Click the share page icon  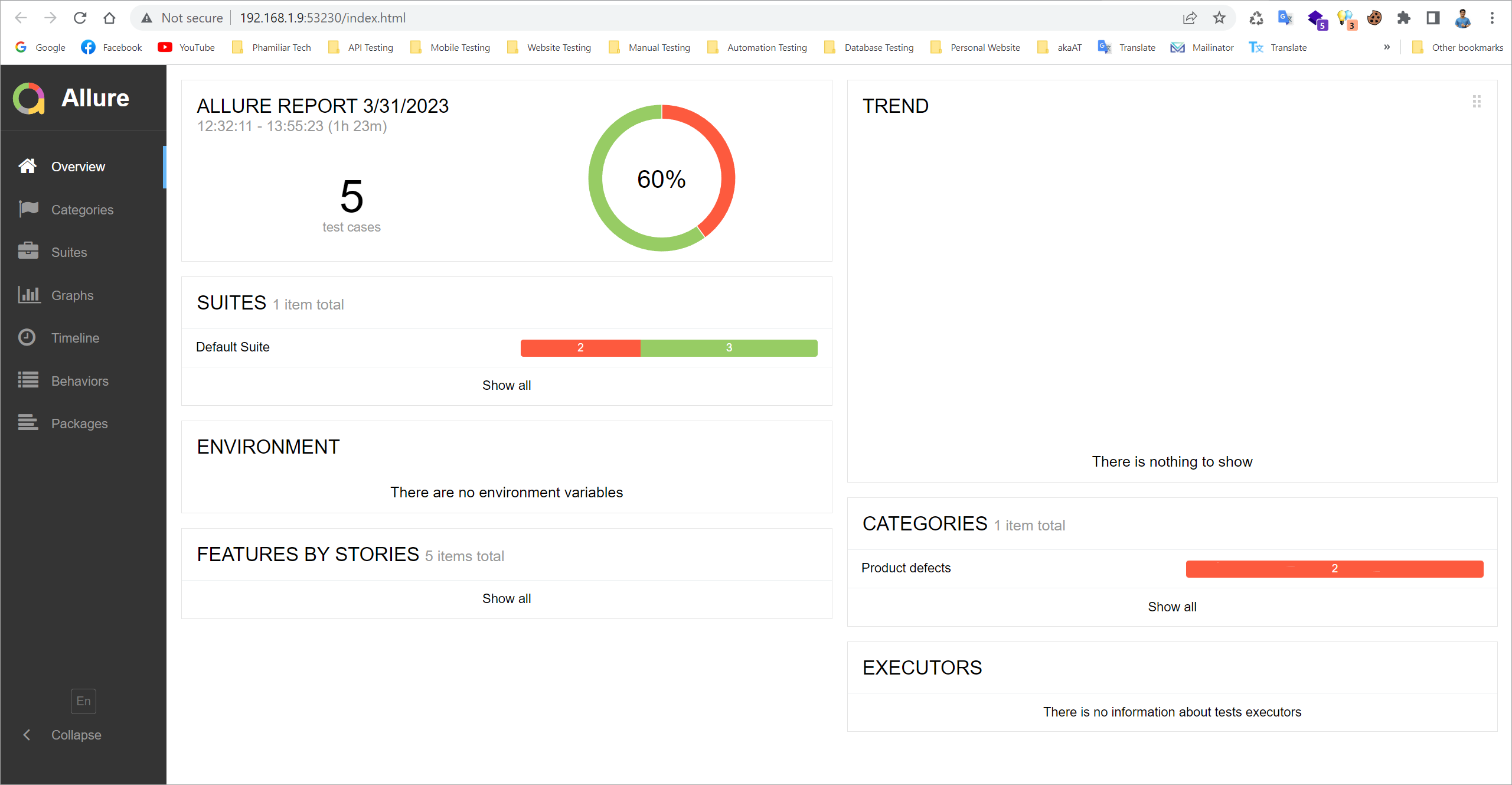coord(1190,18)
